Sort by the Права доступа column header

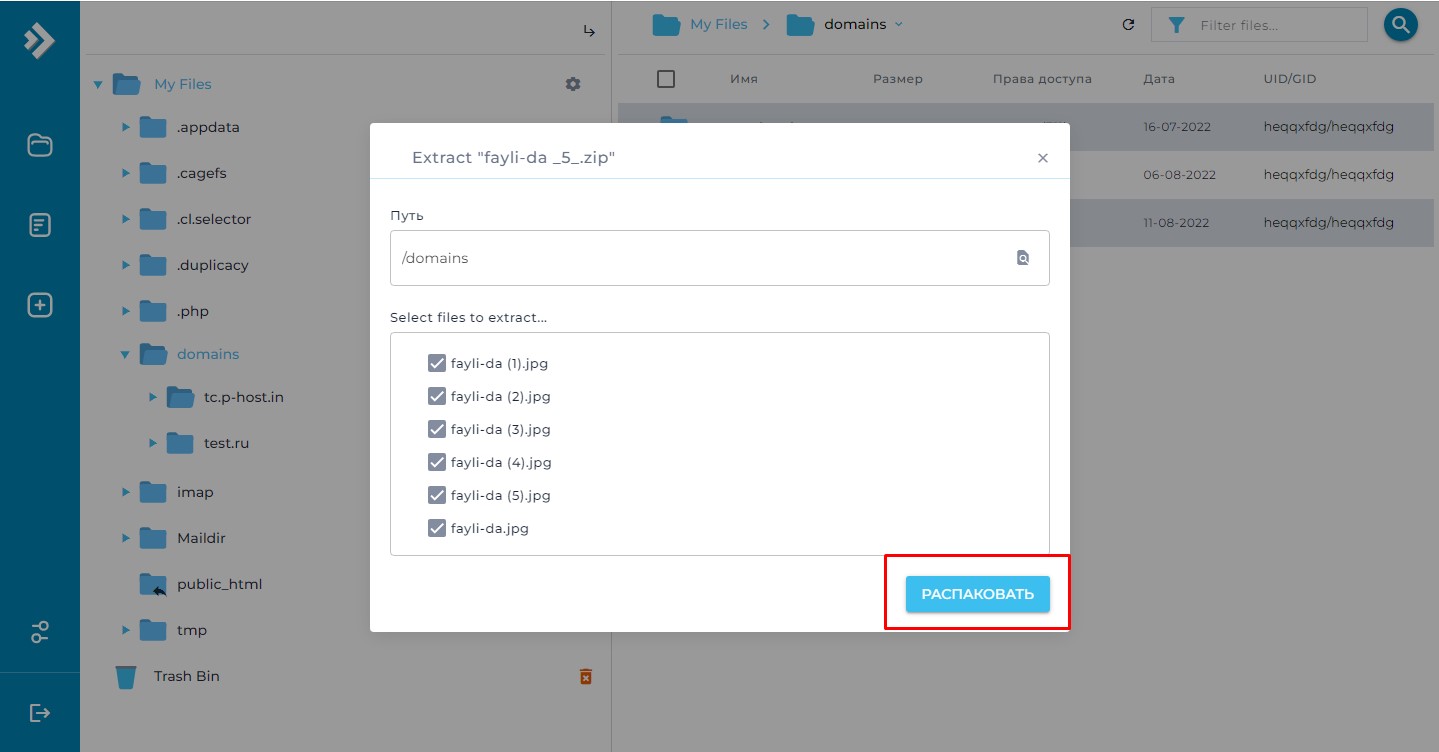(1042, 79)
